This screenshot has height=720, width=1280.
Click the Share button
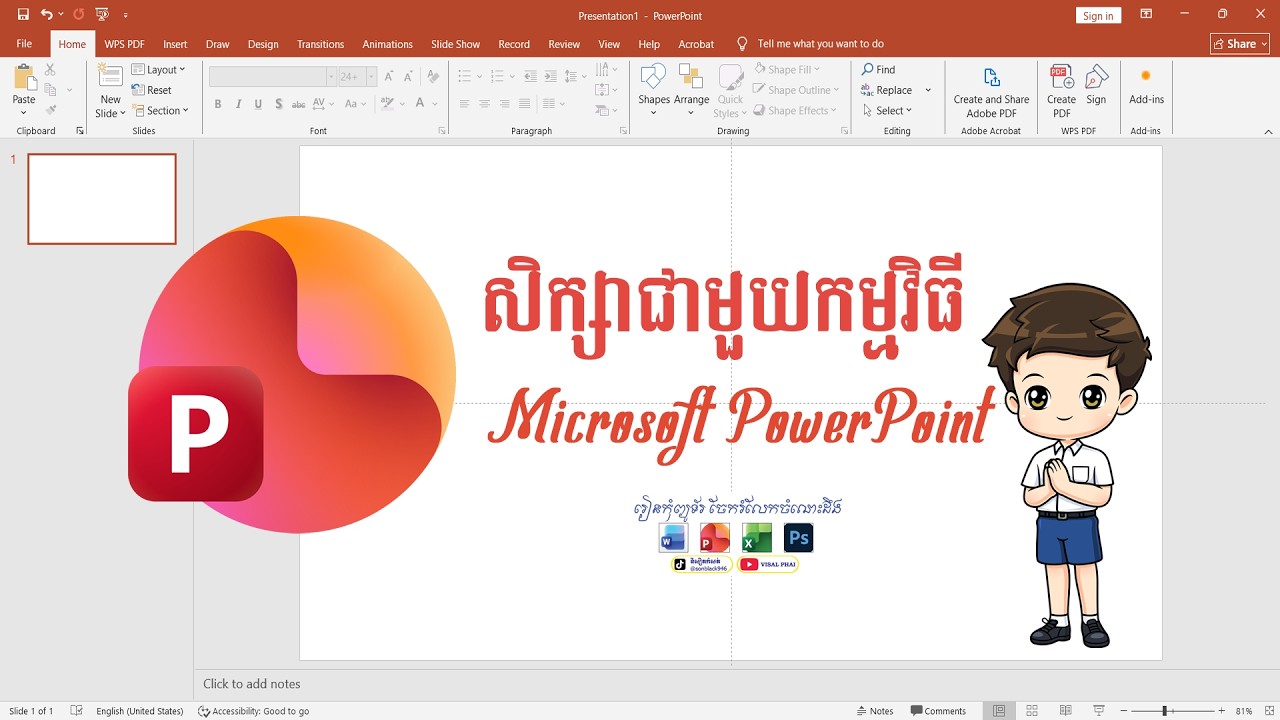(1240, 44)
